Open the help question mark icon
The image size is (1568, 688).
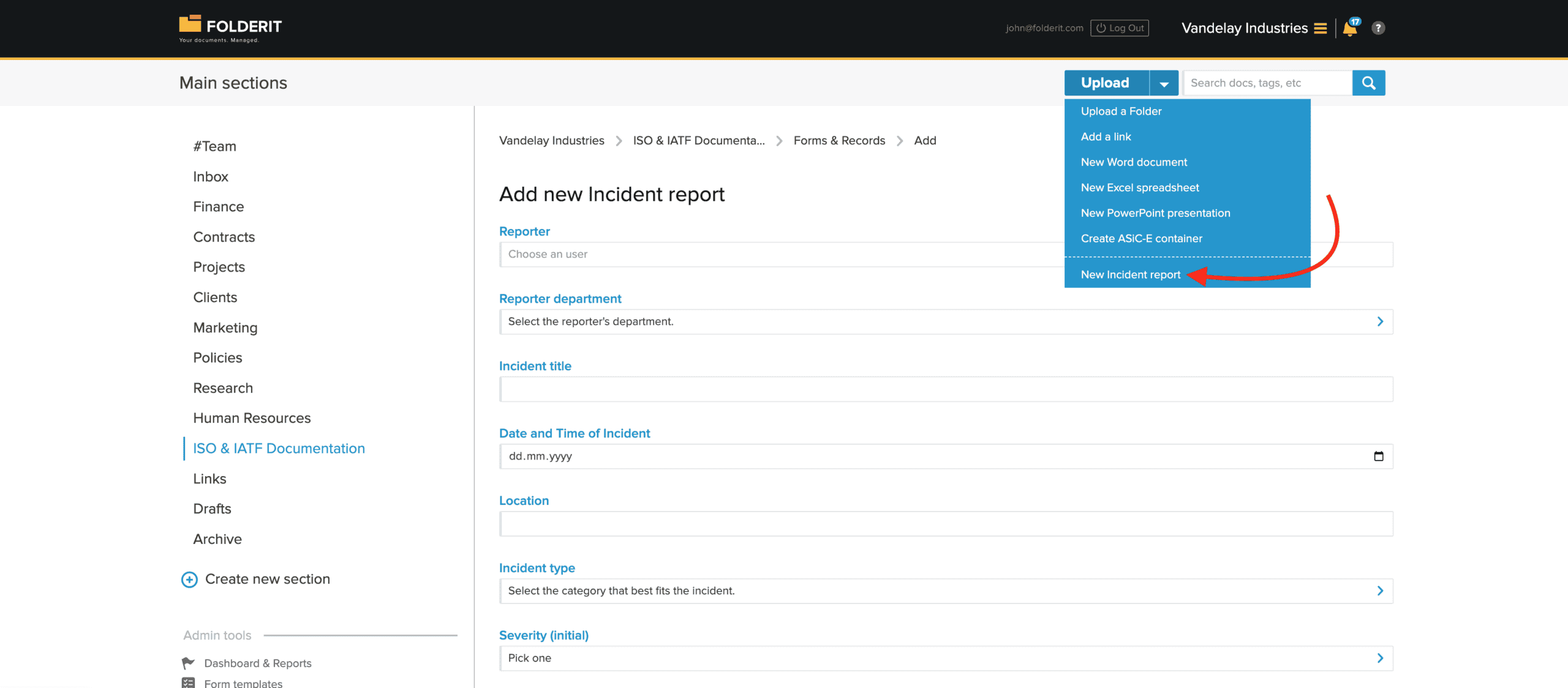tap(1378, 28)
